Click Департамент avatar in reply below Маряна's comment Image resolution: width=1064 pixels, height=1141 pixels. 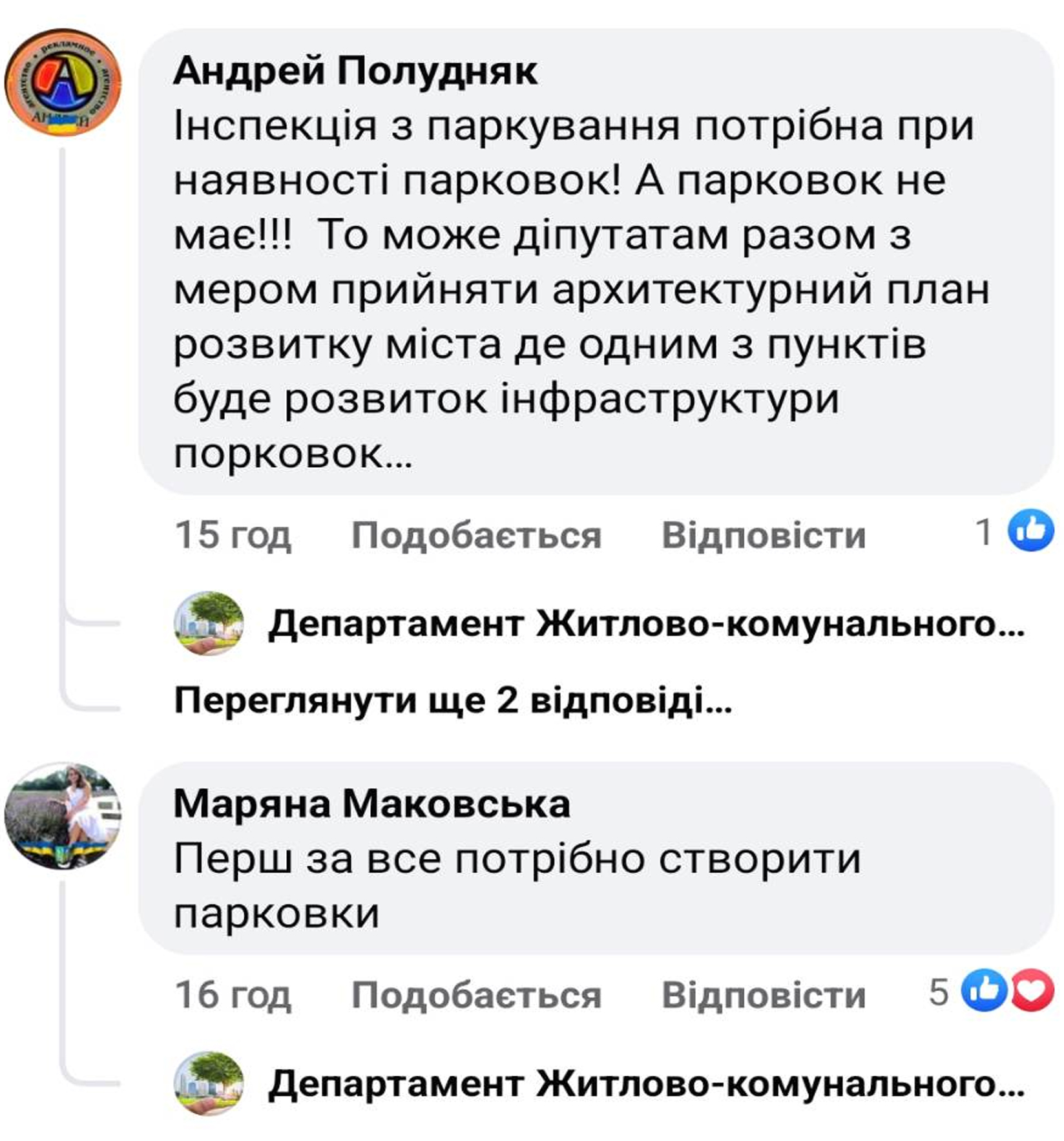pos(209,1083)
